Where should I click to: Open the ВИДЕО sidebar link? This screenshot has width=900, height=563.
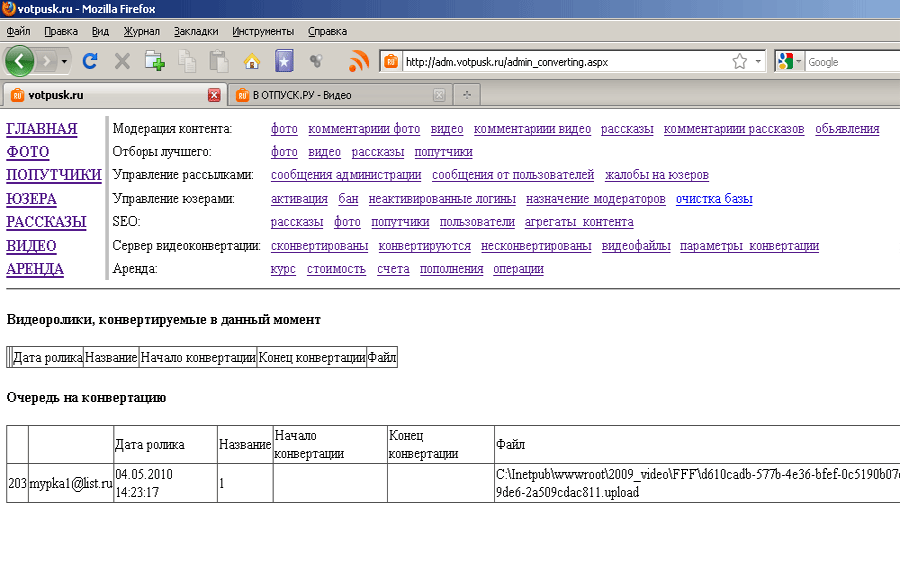(x=31, y=246)
